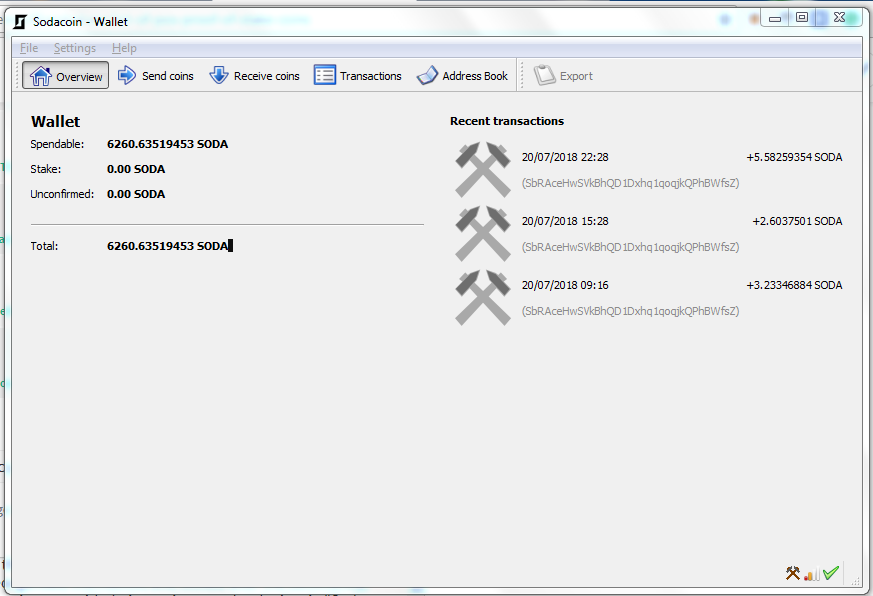Click the address under 15:28 transaction

tap(630, 247)
